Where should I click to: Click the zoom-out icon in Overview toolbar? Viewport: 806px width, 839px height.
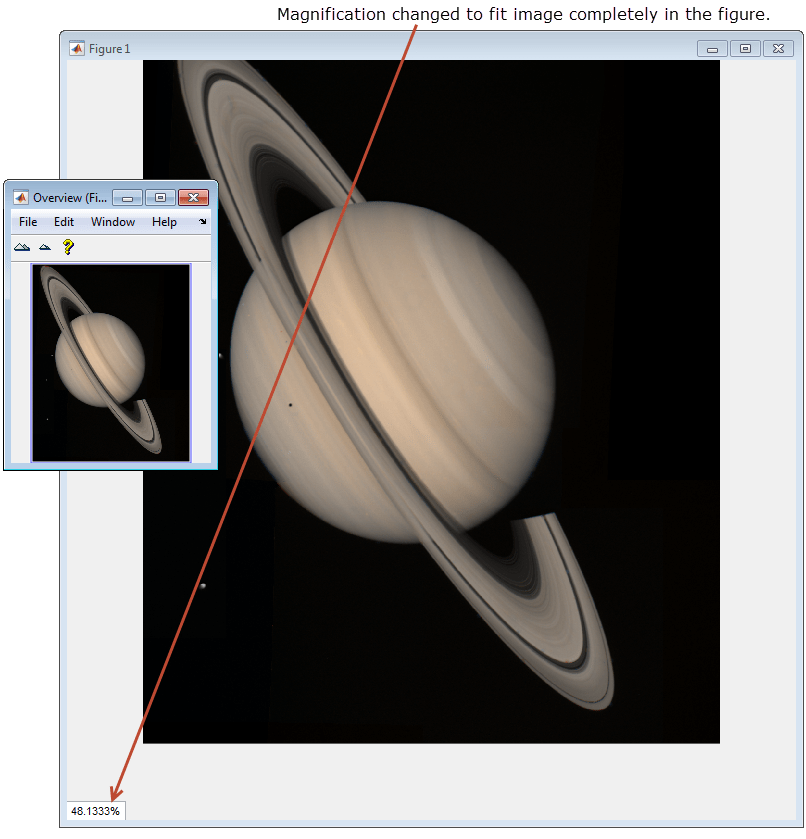(x=45, y=247)
